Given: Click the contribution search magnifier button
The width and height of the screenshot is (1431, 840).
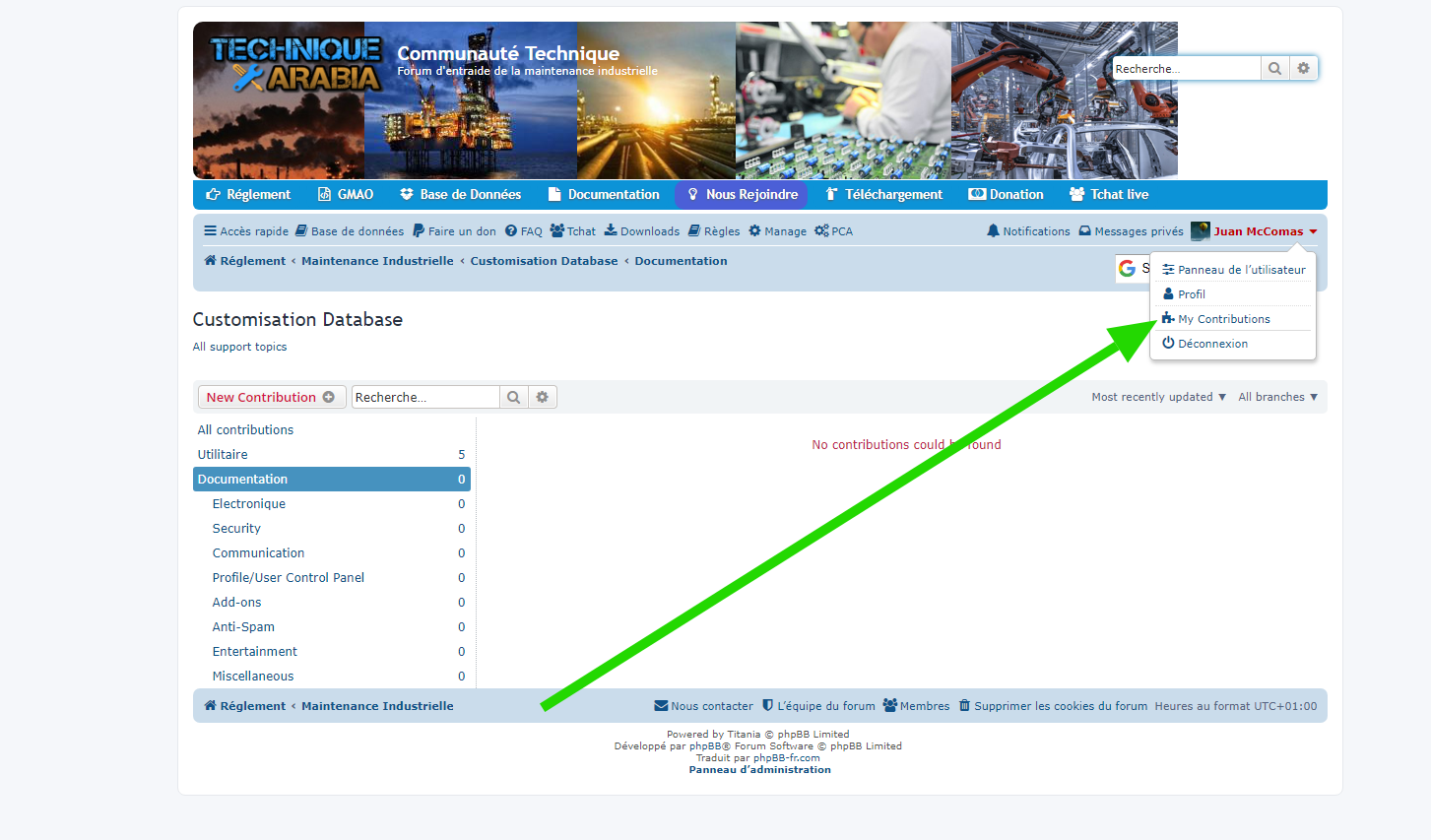Looking at the screenshot, I should [x=513, y=397].
